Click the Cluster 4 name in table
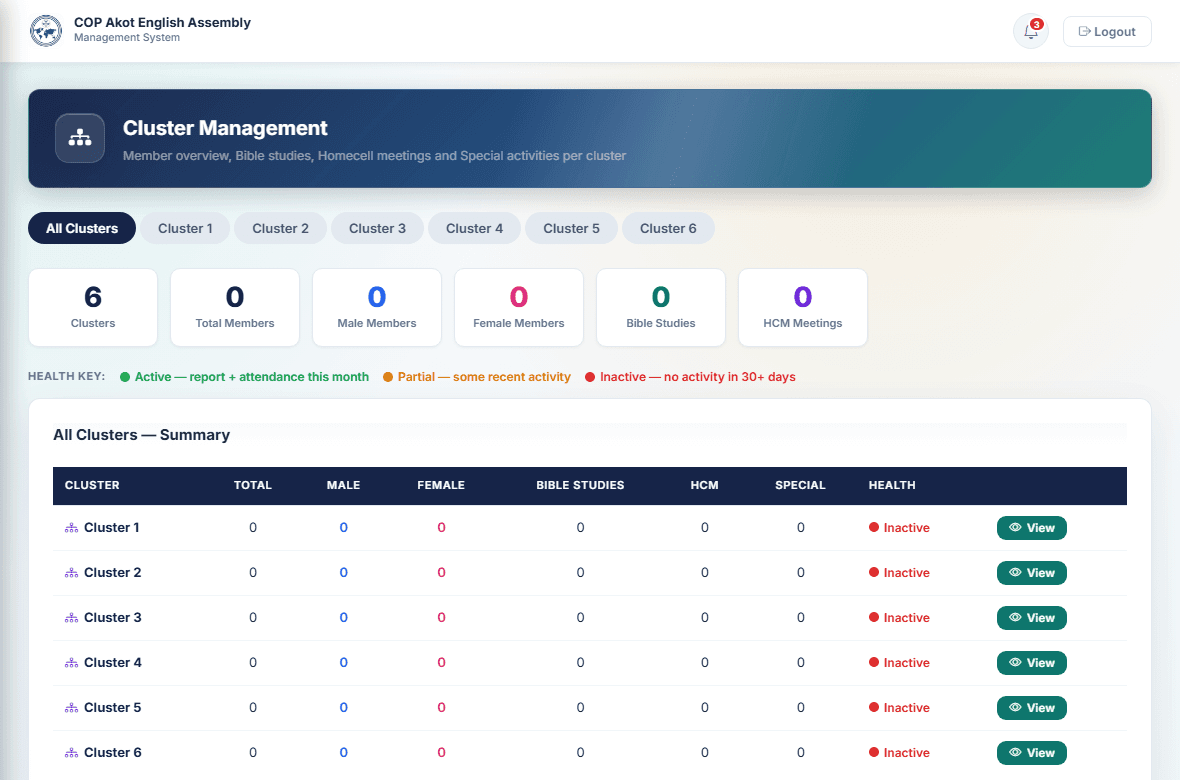This screenshot has width=1180, height=780. (112, 663)
